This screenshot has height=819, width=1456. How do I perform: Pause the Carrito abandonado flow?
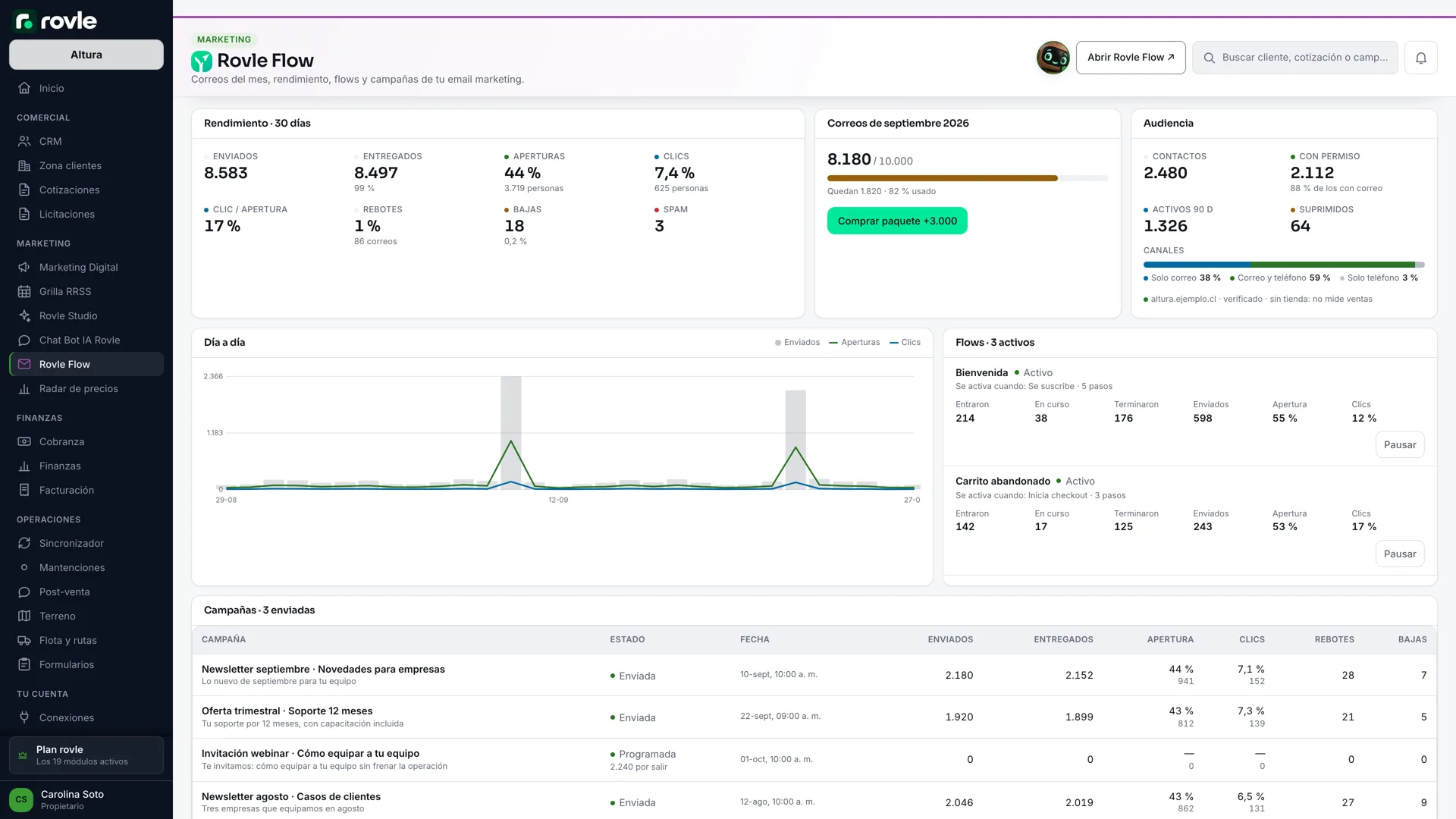click(x=1400, y=554)
